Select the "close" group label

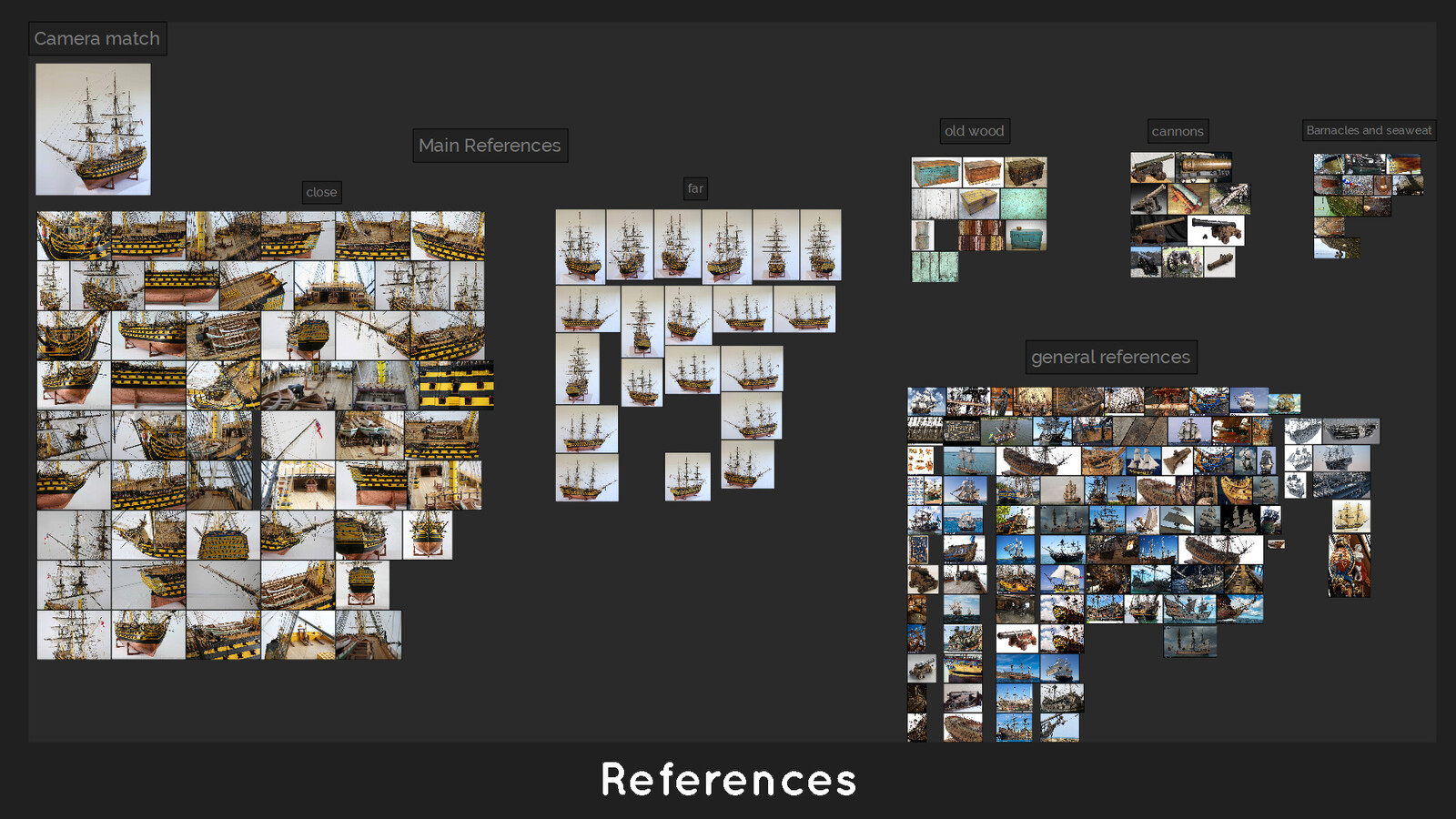tap(321, 192)
